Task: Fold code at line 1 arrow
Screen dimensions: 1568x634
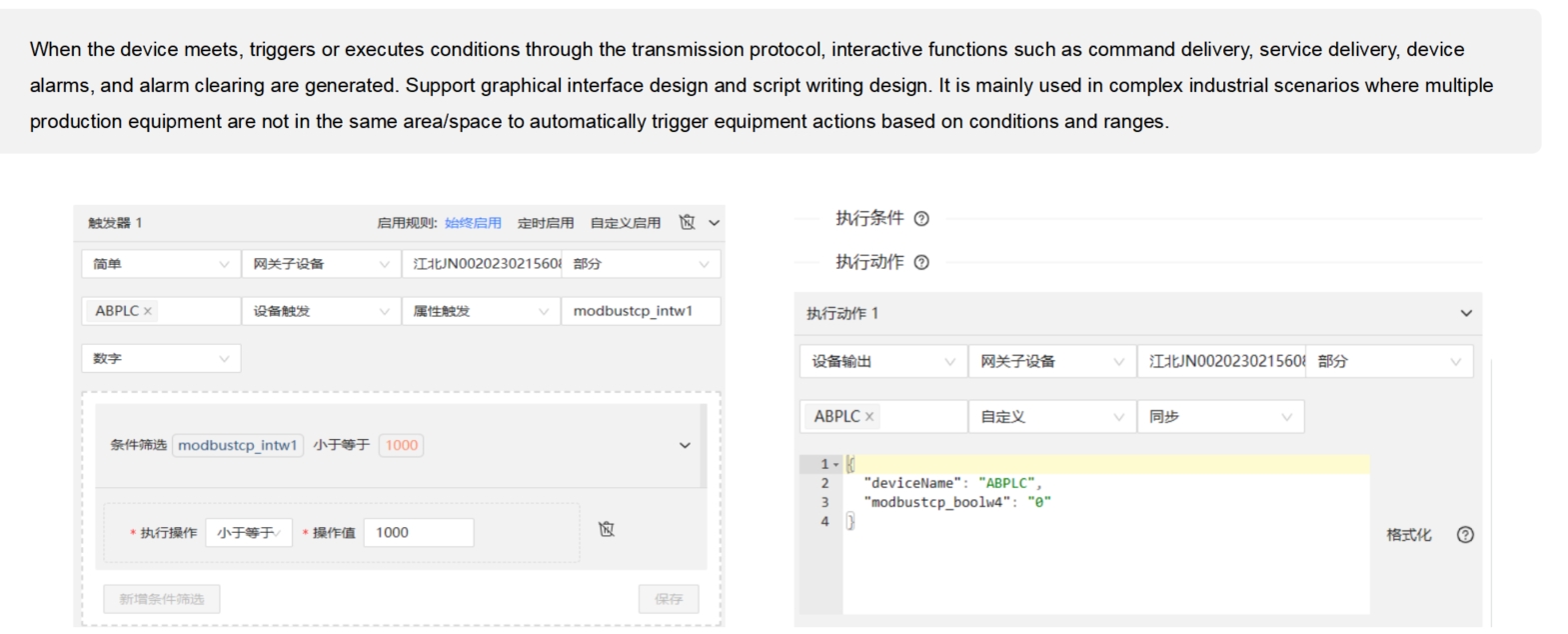Action: pos(836,464)
